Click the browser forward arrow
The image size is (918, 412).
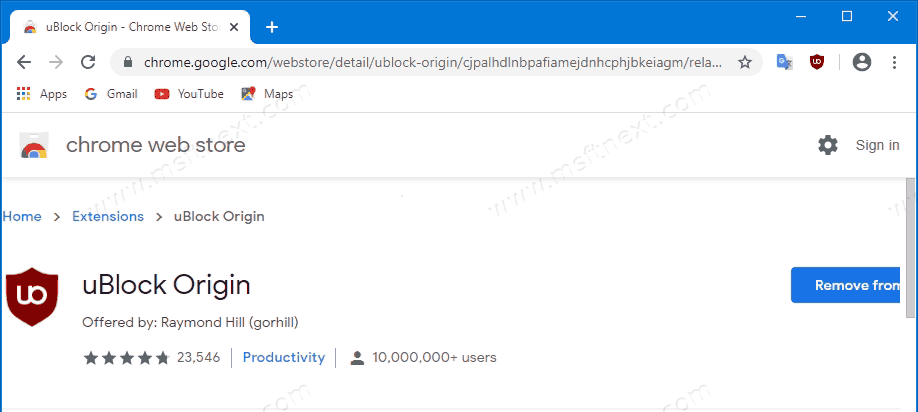coord(56,62)
